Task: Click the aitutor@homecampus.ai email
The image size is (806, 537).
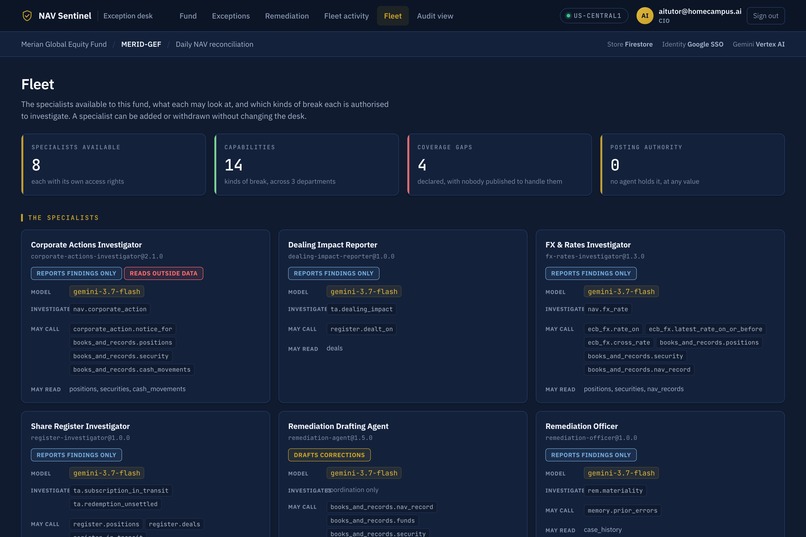Action: [700, 11]
